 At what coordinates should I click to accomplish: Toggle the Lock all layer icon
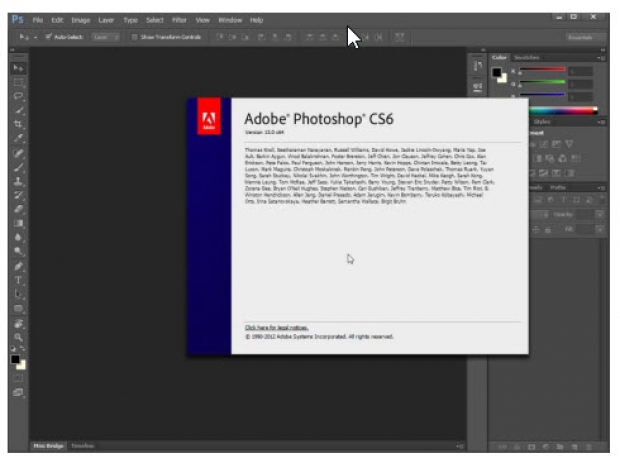coord(548,229)
